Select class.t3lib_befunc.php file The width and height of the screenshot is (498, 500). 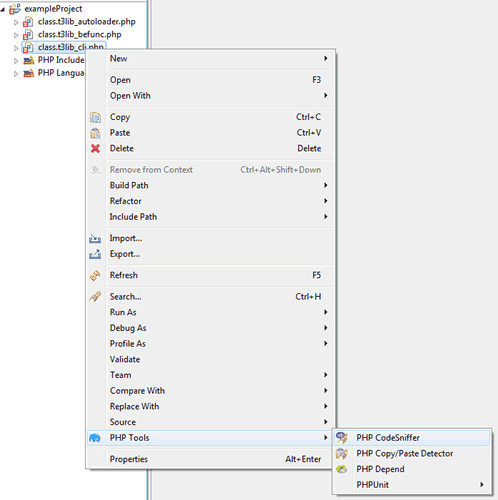coord(79,35)
